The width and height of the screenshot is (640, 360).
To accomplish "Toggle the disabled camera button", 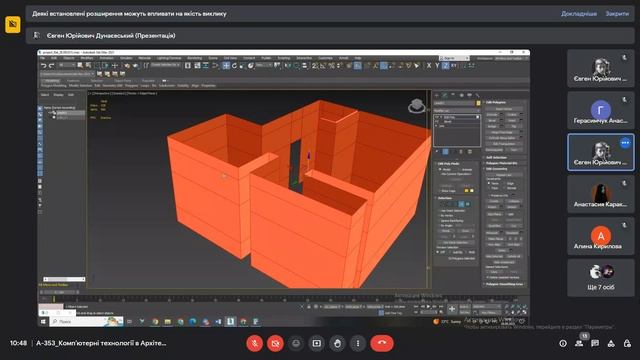I will 276,343.
